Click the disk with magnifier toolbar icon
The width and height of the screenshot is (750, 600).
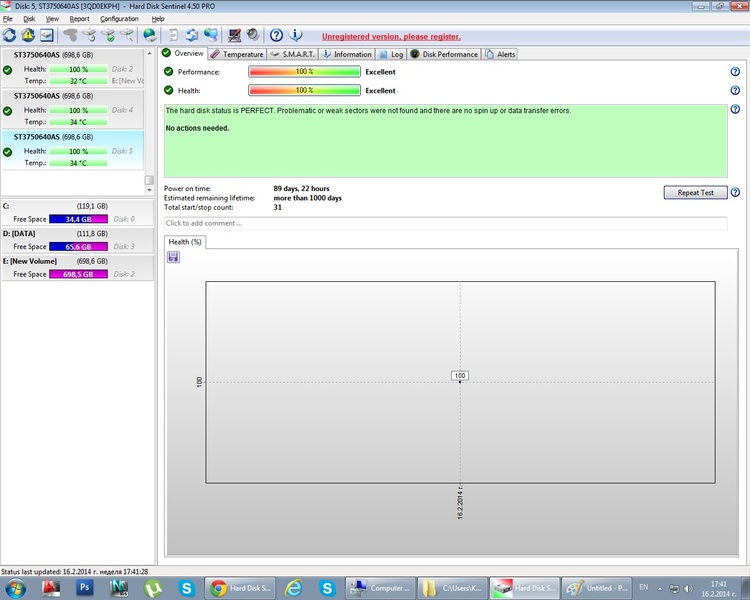tap(126, 35)
